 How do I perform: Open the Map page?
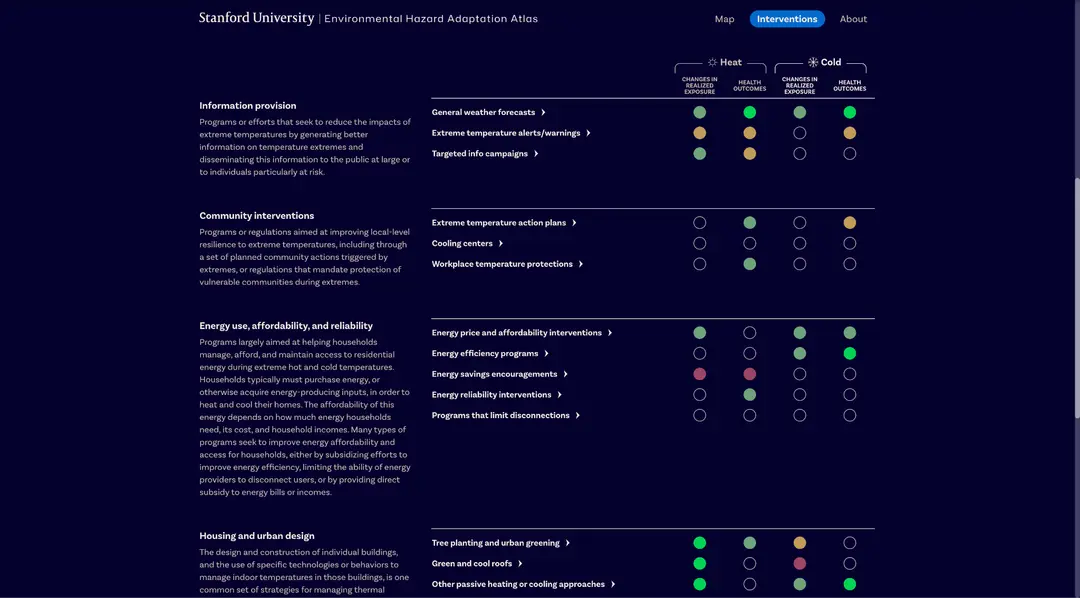pyautogui.click(x=724, y=19)
